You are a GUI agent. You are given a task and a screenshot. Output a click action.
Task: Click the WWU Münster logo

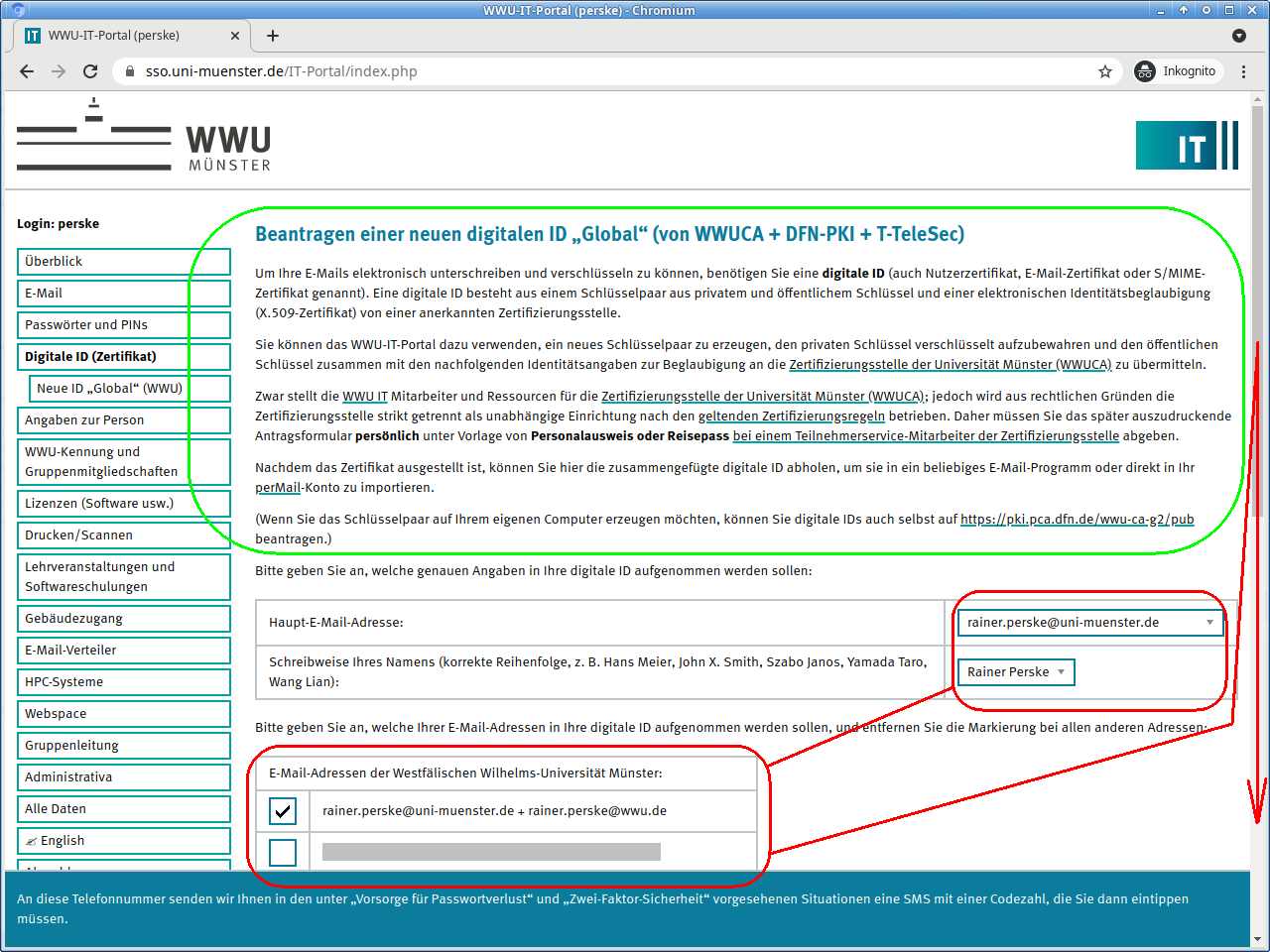pos(144,137)
